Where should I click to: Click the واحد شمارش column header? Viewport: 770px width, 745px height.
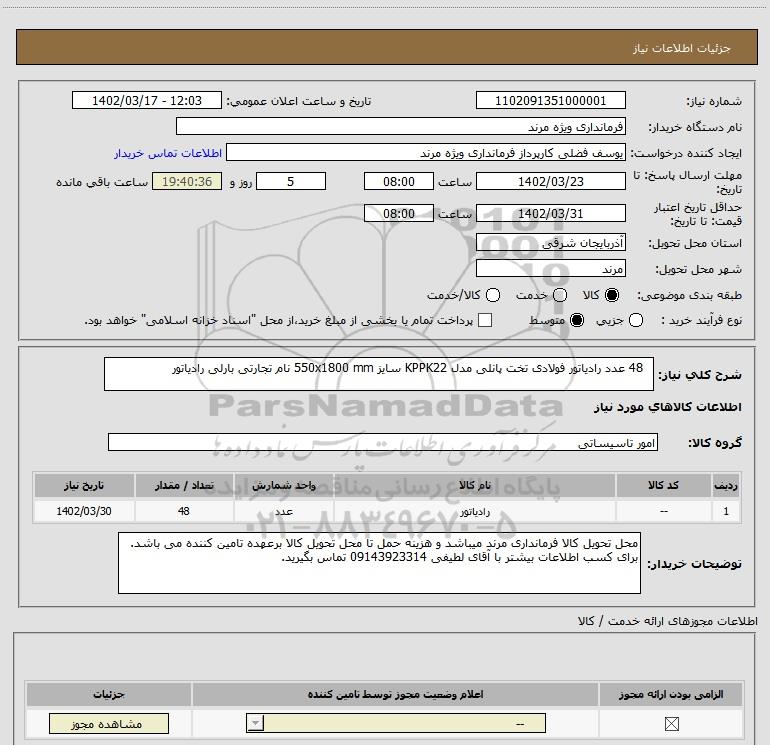tap(283, 485)
